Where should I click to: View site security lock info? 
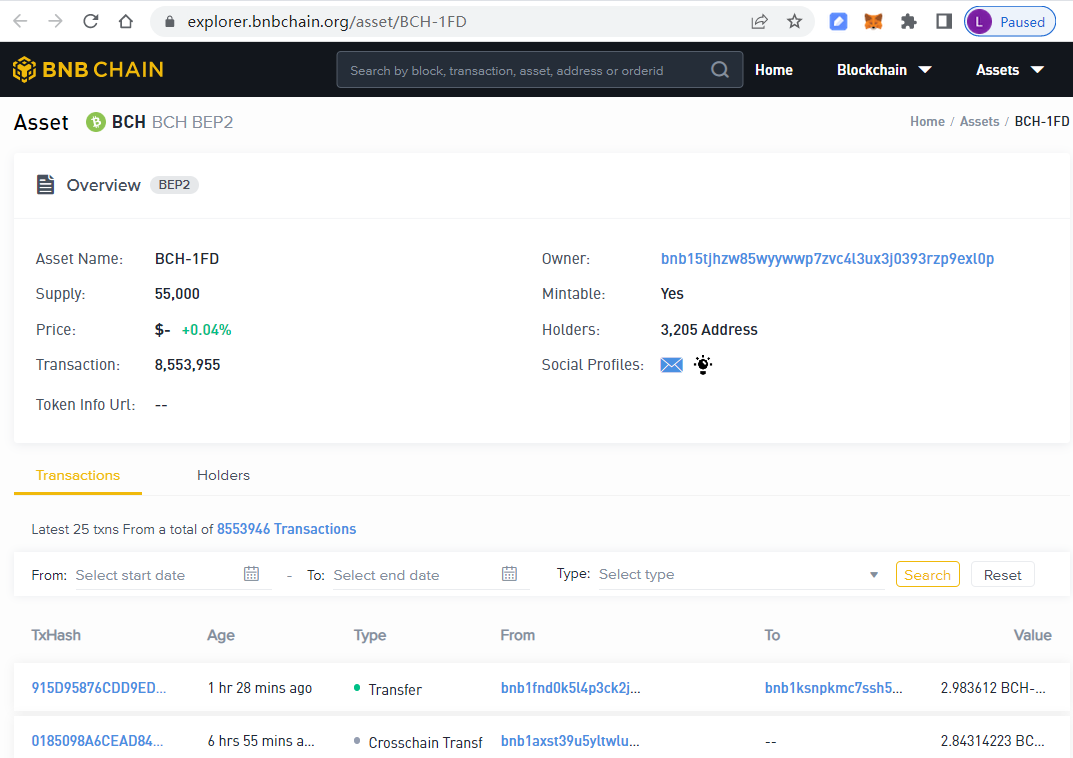coord(170,22)
